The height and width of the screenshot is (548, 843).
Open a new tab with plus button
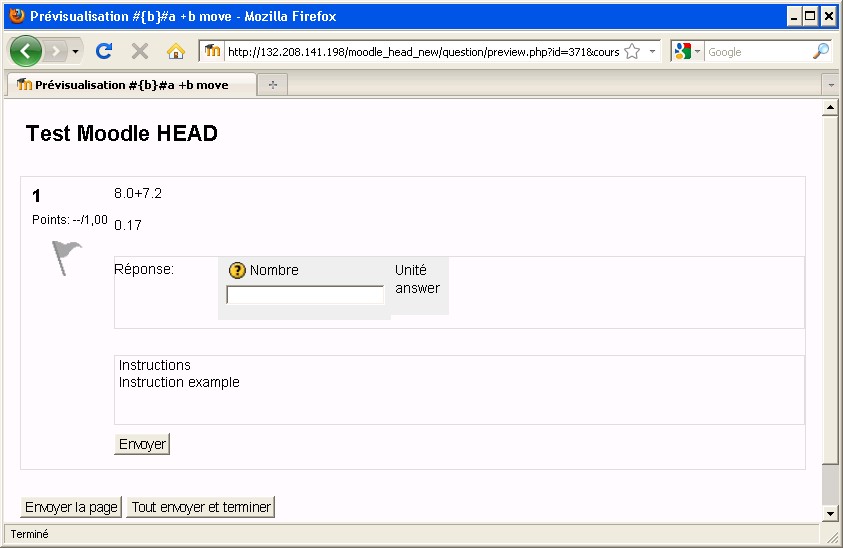(273, 85)
